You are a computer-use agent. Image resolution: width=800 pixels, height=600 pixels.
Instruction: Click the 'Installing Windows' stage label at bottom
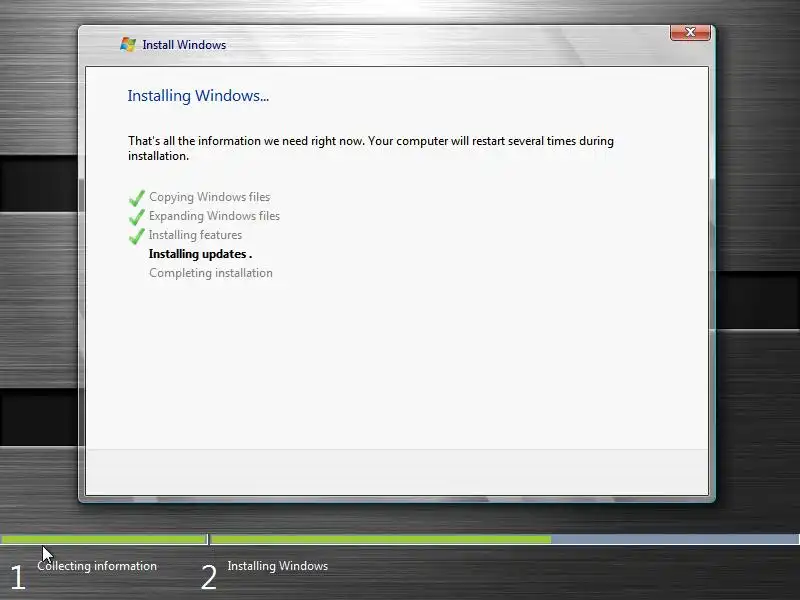click(x=278, y=566)
